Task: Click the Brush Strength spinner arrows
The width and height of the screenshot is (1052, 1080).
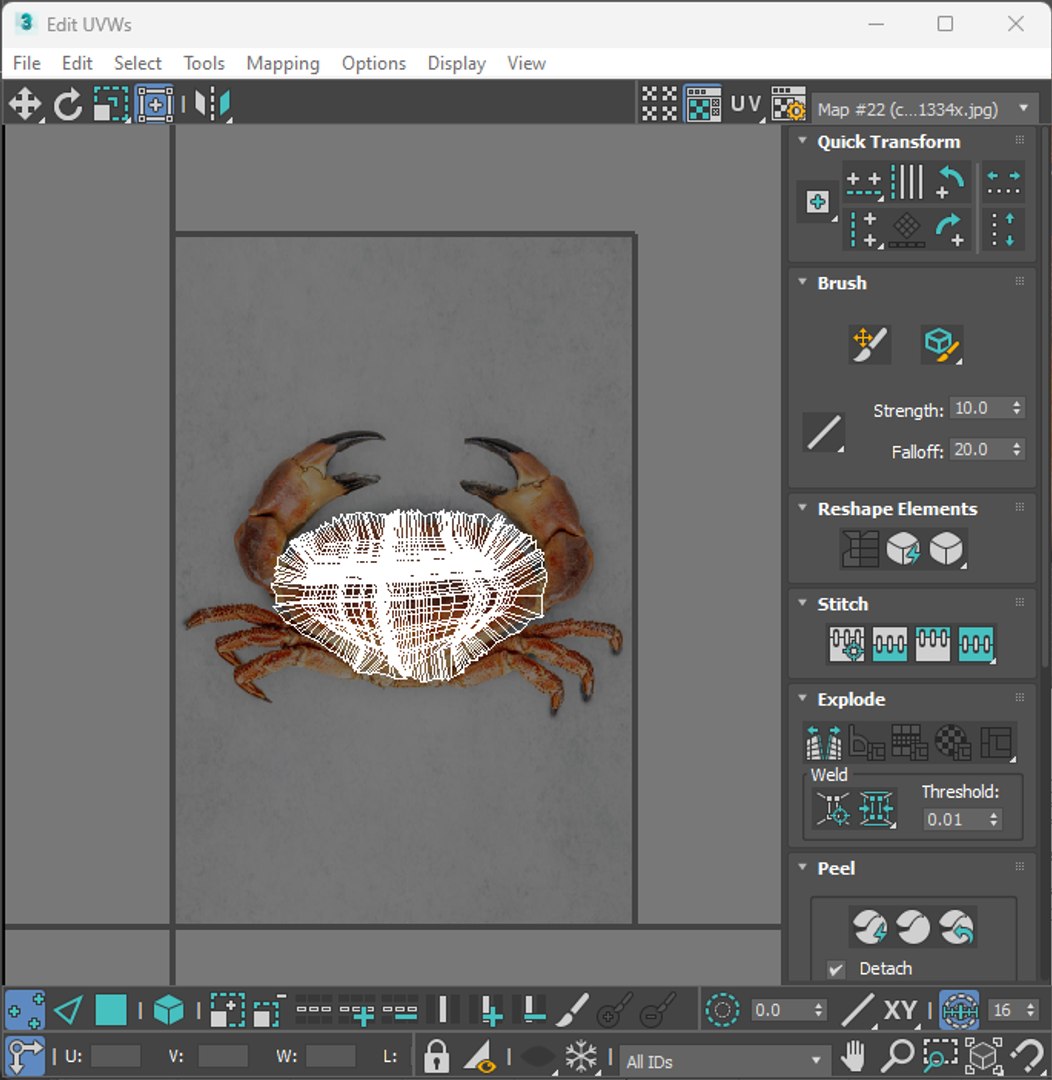Action: [1017, 408]
